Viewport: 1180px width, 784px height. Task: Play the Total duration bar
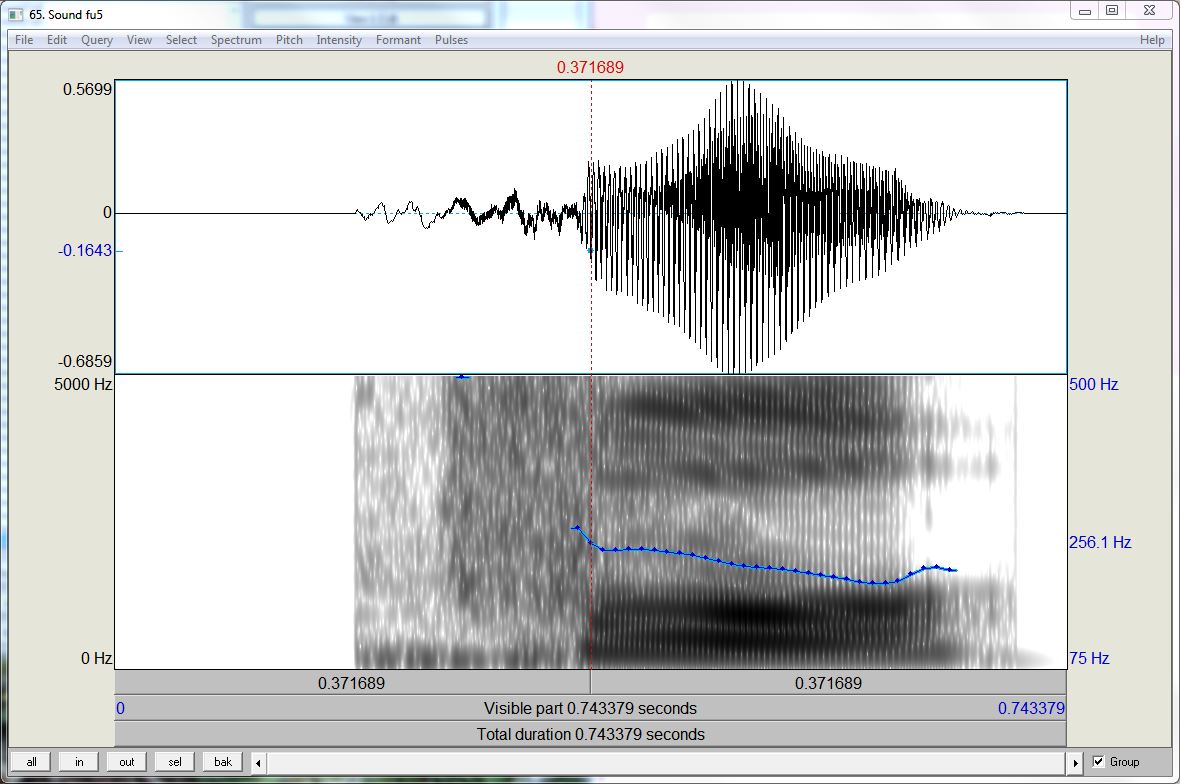[591, 734]
